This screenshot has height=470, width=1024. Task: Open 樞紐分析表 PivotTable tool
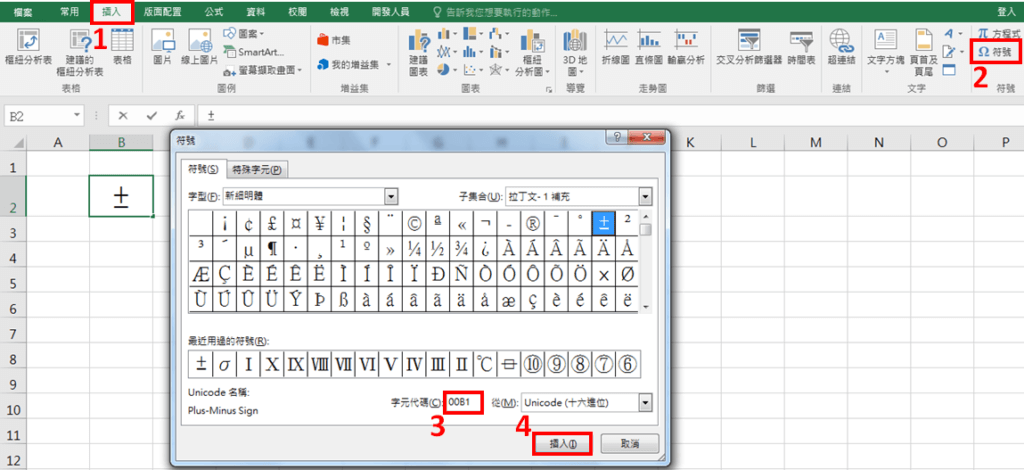pos(28,45)
